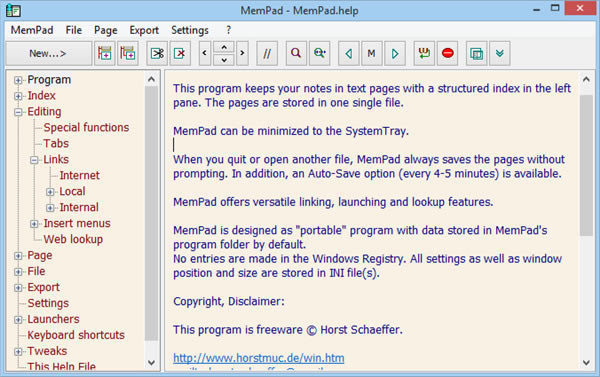600x377 pixels.
Task: Click the green double-chevron down icon
Action: tap(499, 53)
